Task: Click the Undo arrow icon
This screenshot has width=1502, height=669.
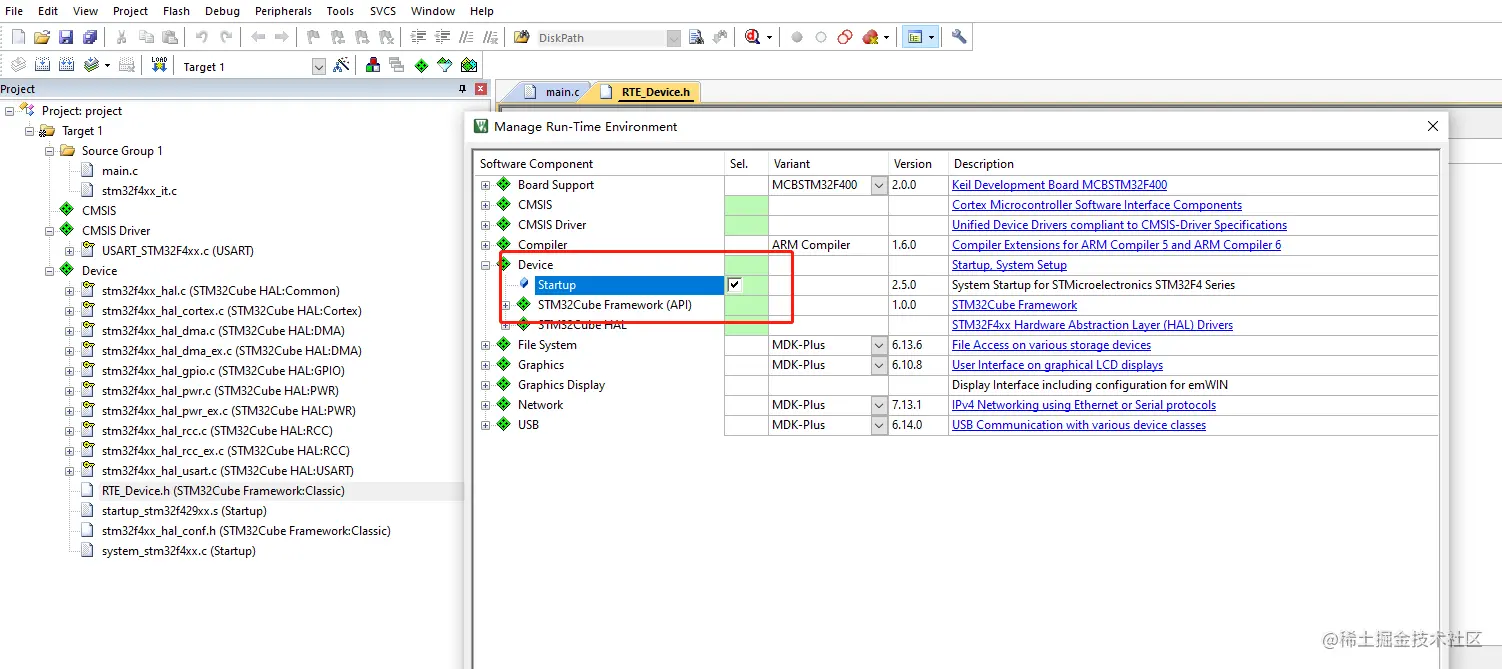Action: (202, 37)
